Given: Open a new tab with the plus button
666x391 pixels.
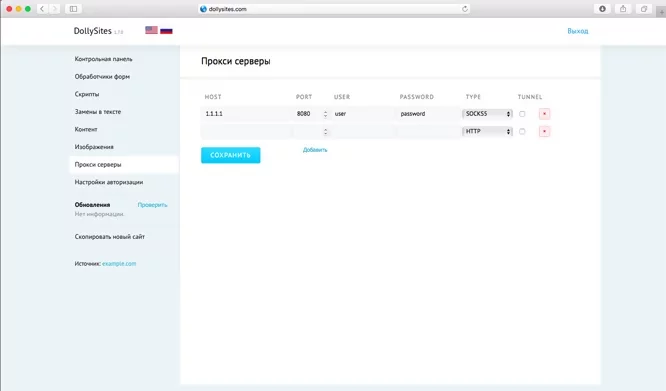Looking at the screenshot, I should (662, 12).
